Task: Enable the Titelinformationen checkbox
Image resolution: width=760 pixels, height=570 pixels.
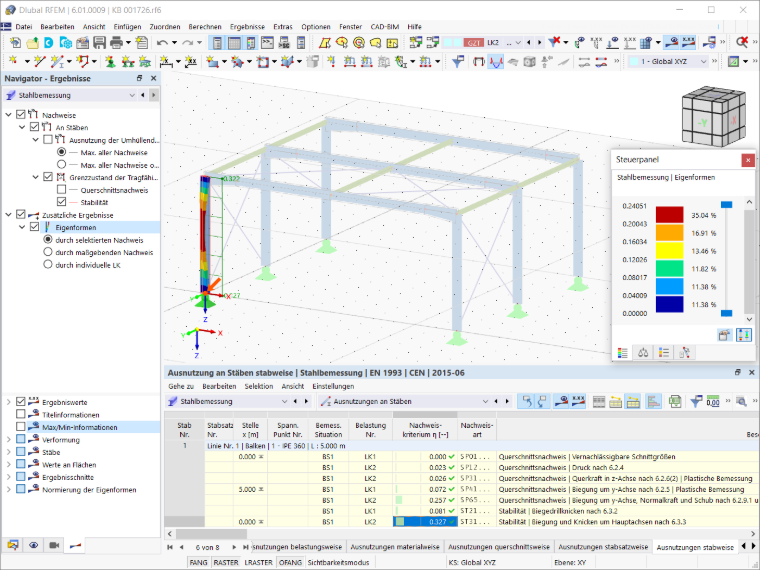Action: coord(20,414)
